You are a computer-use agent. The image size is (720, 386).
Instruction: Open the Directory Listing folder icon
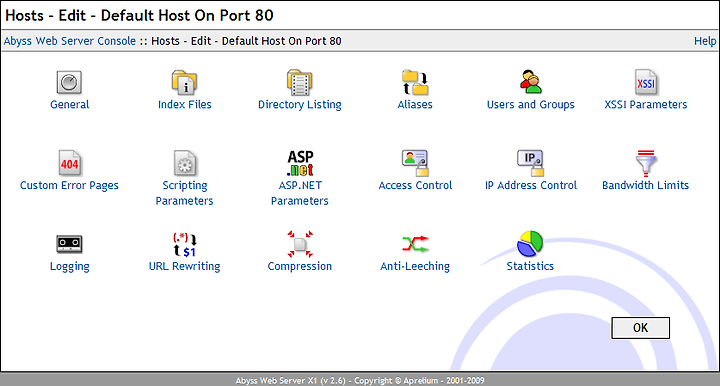[300, 83]
